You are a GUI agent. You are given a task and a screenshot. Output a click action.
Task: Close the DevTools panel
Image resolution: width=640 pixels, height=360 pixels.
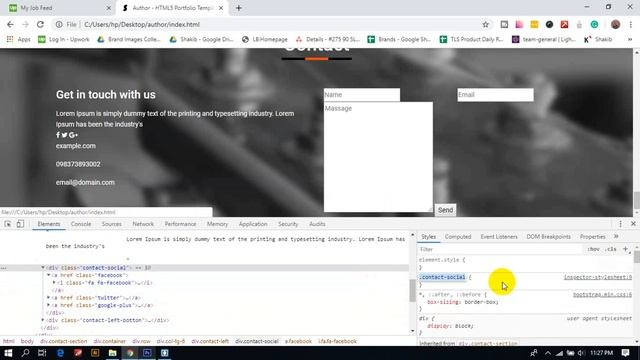pyautogui.click(x=633, y=224)
